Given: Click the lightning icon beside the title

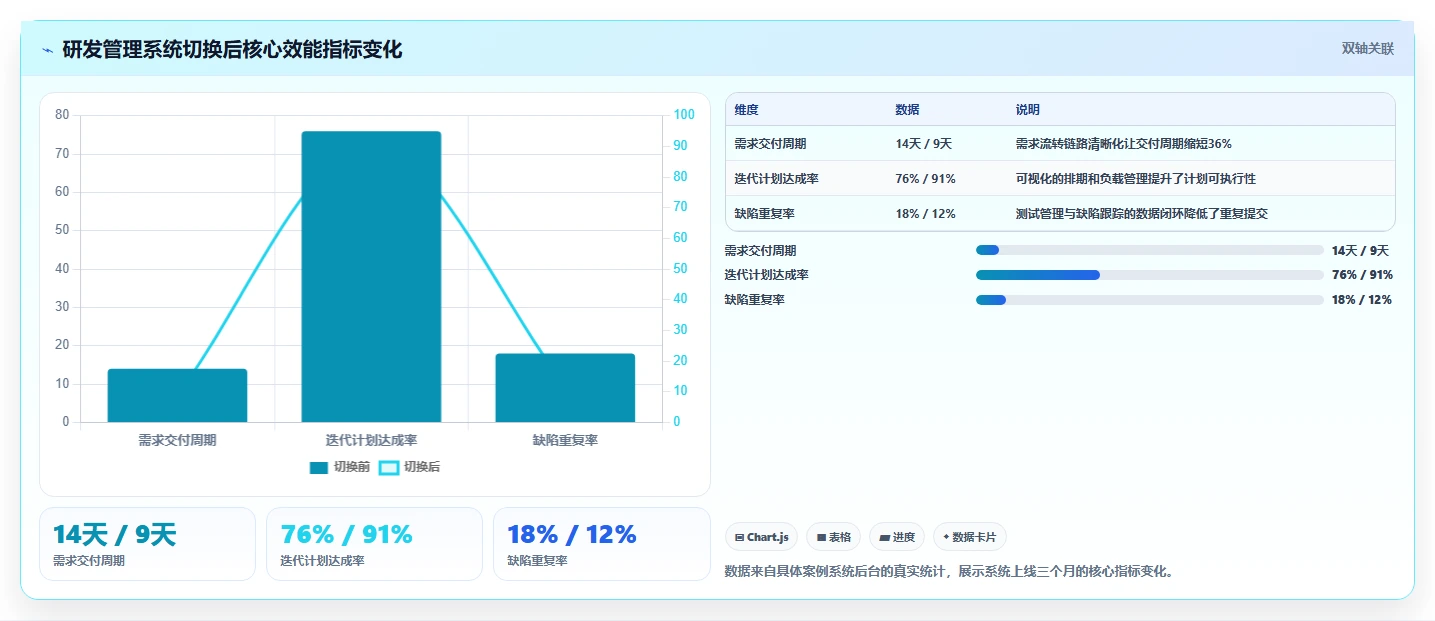Looking at the screenshot, I should coord(48,50).
